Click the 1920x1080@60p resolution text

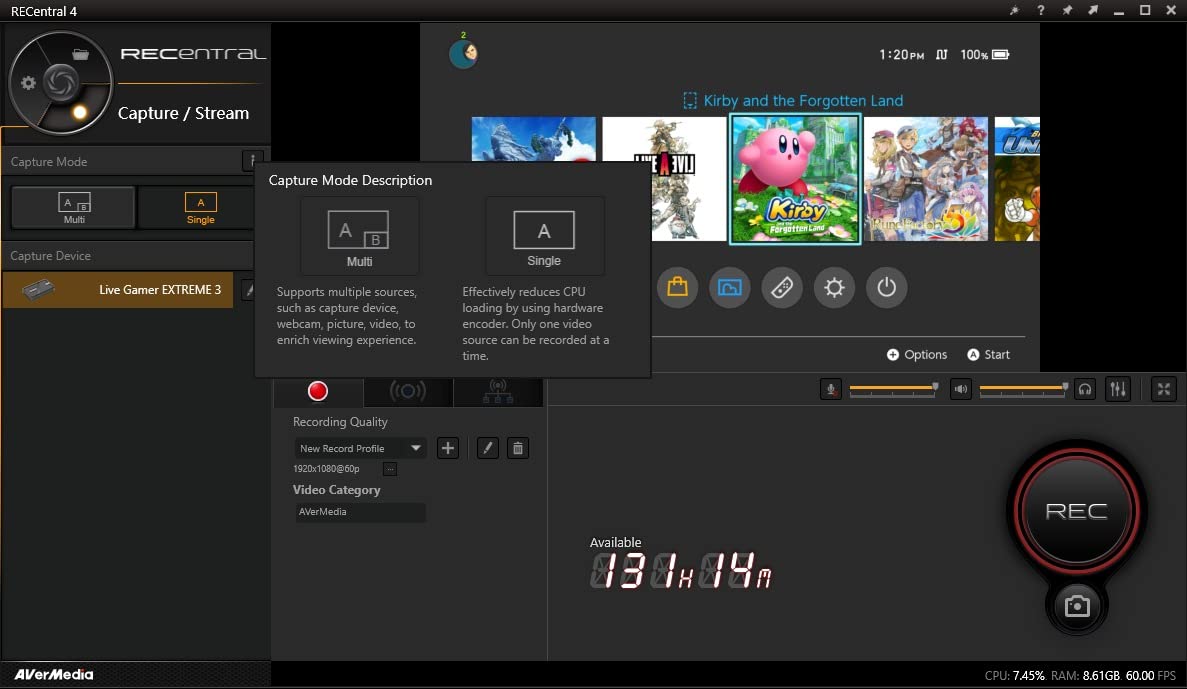tap(326, 469)
